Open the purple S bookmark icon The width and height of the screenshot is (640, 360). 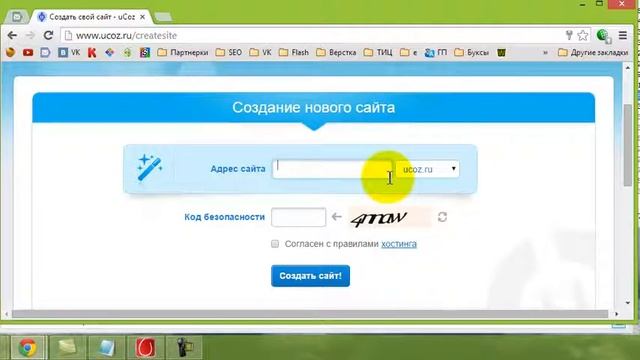pos(145,52)
